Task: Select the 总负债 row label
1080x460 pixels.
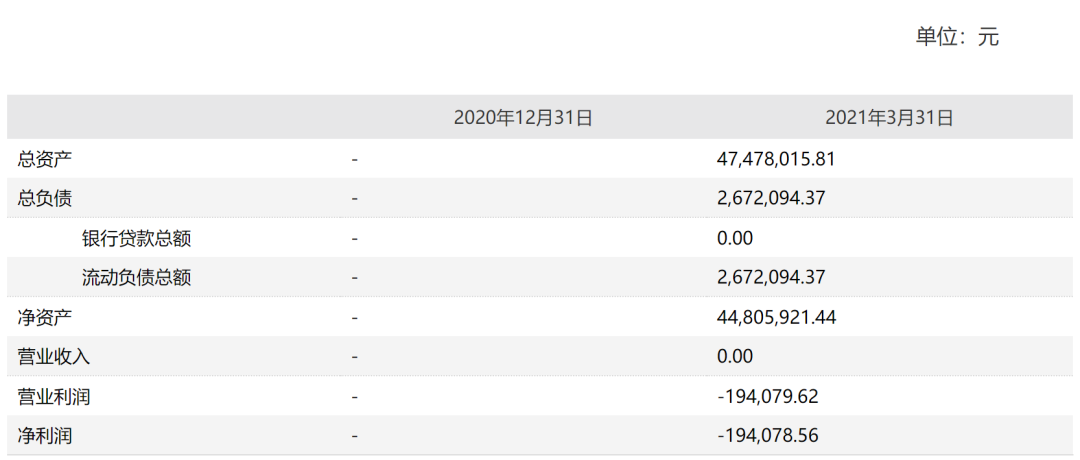Action: click(x=45, y=199)
